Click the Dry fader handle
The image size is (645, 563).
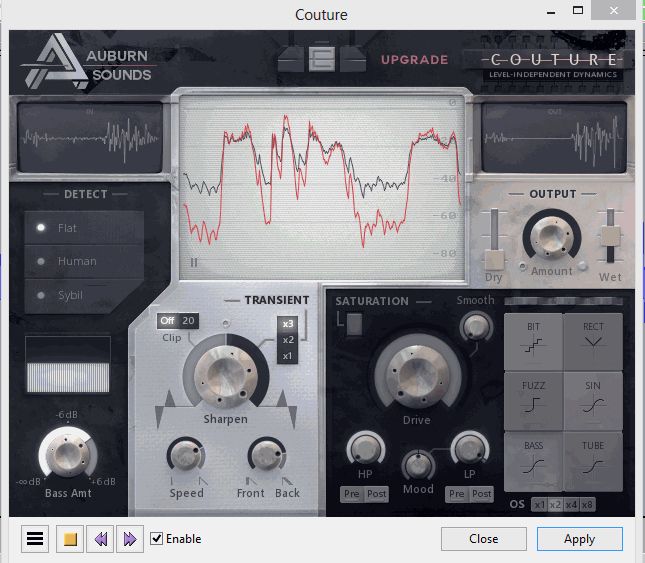click(x=494, y=259)
